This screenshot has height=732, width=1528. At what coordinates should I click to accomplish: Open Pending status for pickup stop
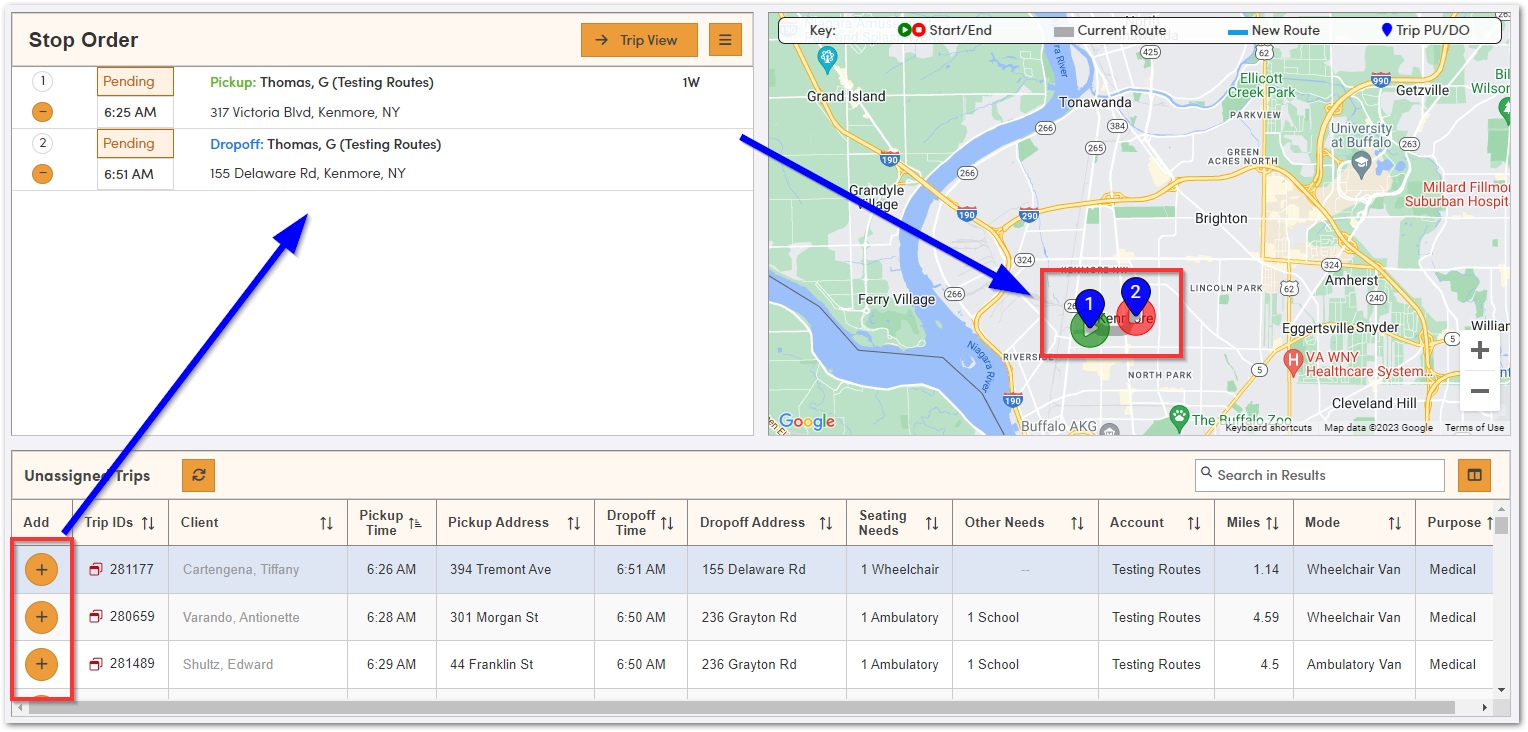point(135,82)
